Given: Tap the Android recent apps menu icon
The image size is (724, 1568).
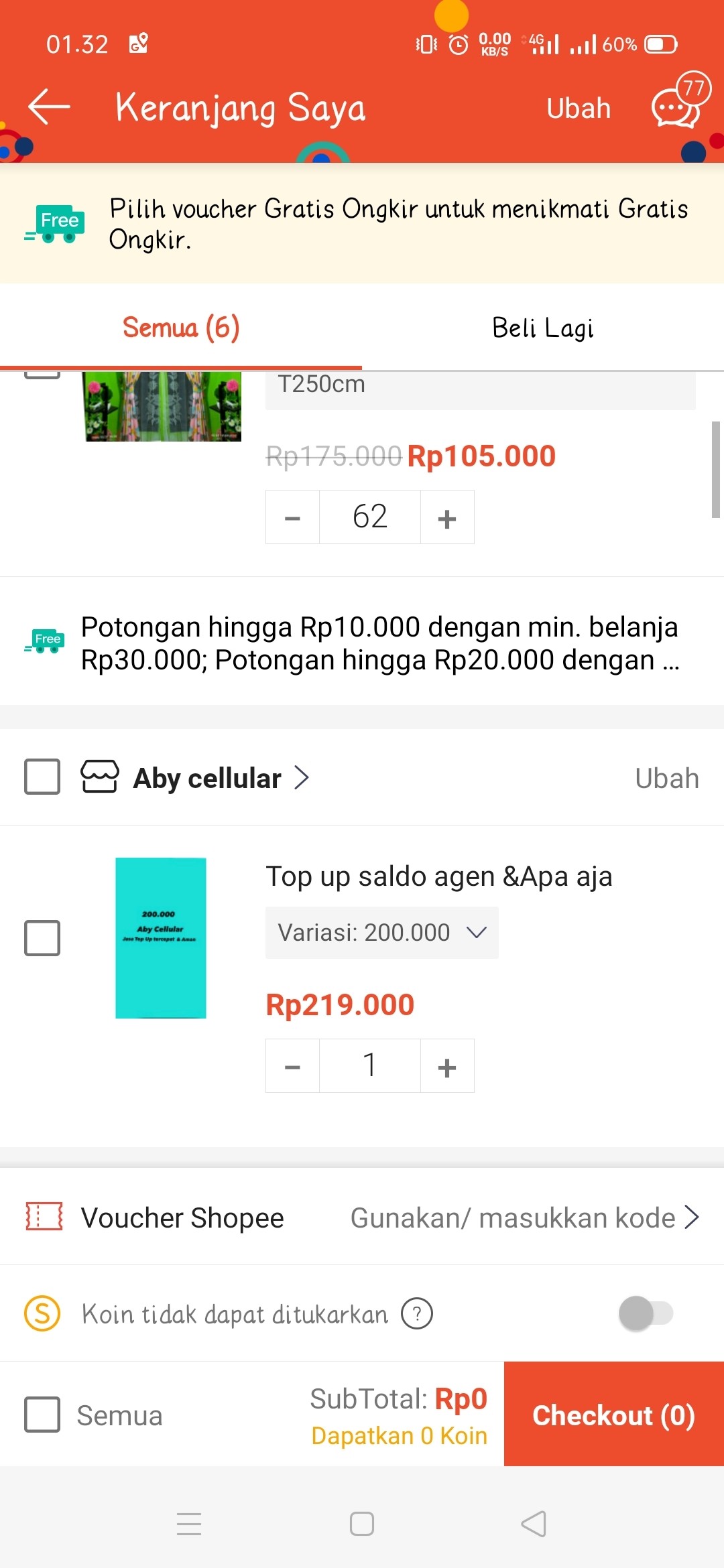Looking at the screenshot, I should coord(189,1524).
